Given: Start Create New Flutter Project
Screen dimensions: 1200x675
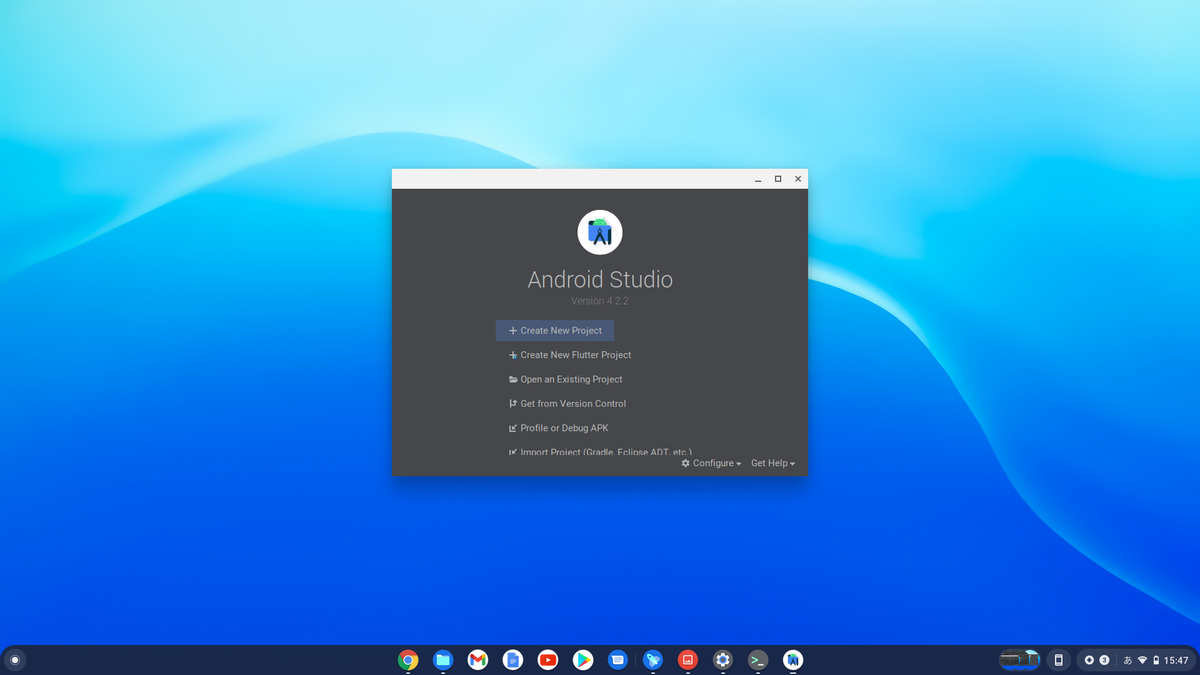Looking at the screenshot, I should point(569,355).
